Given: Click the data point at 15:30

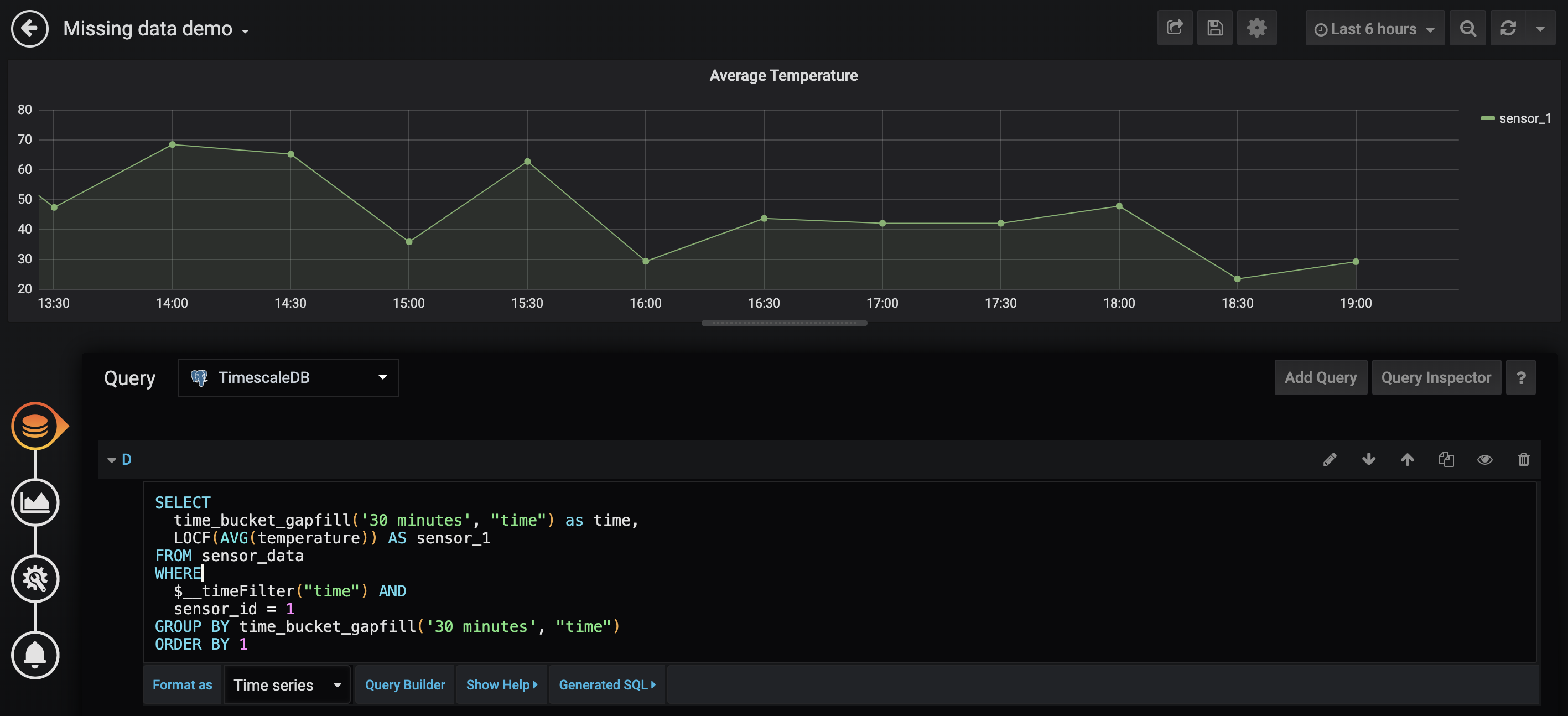Looking at the screenshot, I should [527, 162].
